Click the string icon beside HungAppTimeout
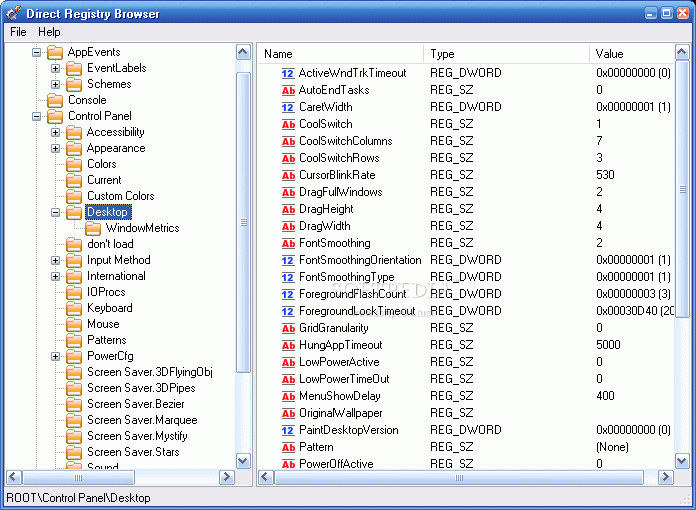The image size is (696, 510). [288, 345]
